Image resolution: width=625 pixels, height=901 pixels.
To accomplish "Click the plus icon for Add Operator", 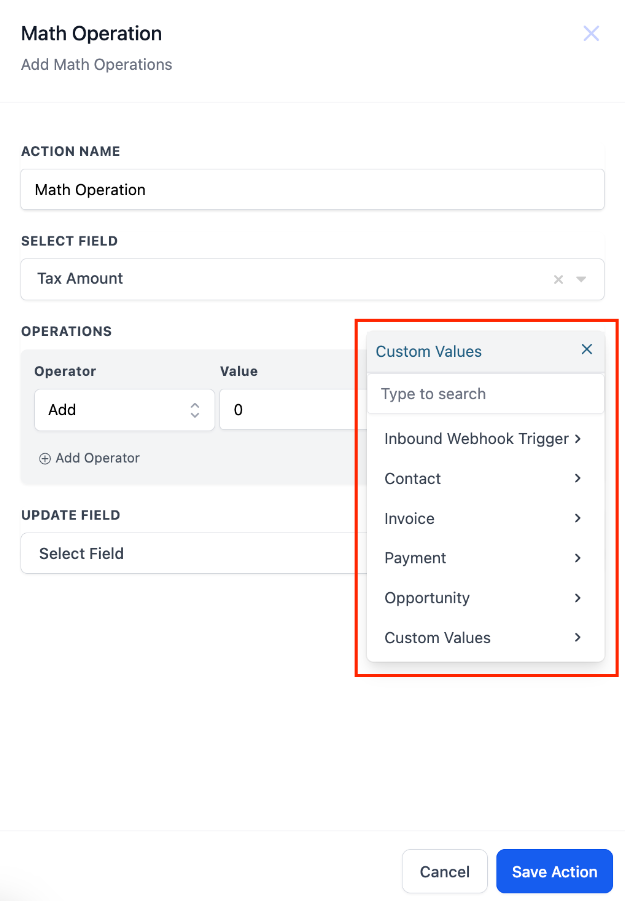I will [44, 458].
